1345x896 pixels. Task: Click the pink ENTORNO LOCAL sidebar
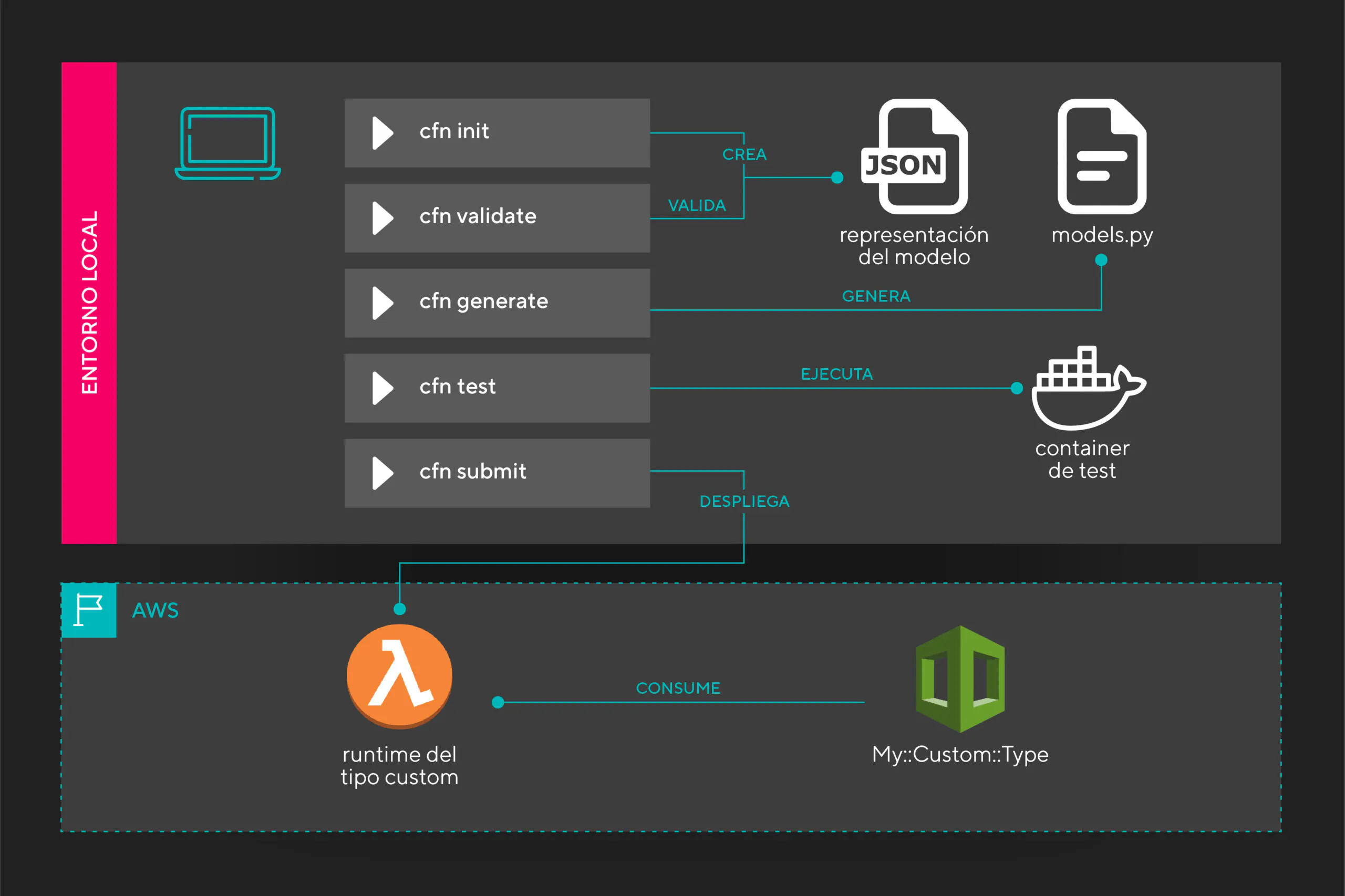pyautogui.click(x=89, y=303)
